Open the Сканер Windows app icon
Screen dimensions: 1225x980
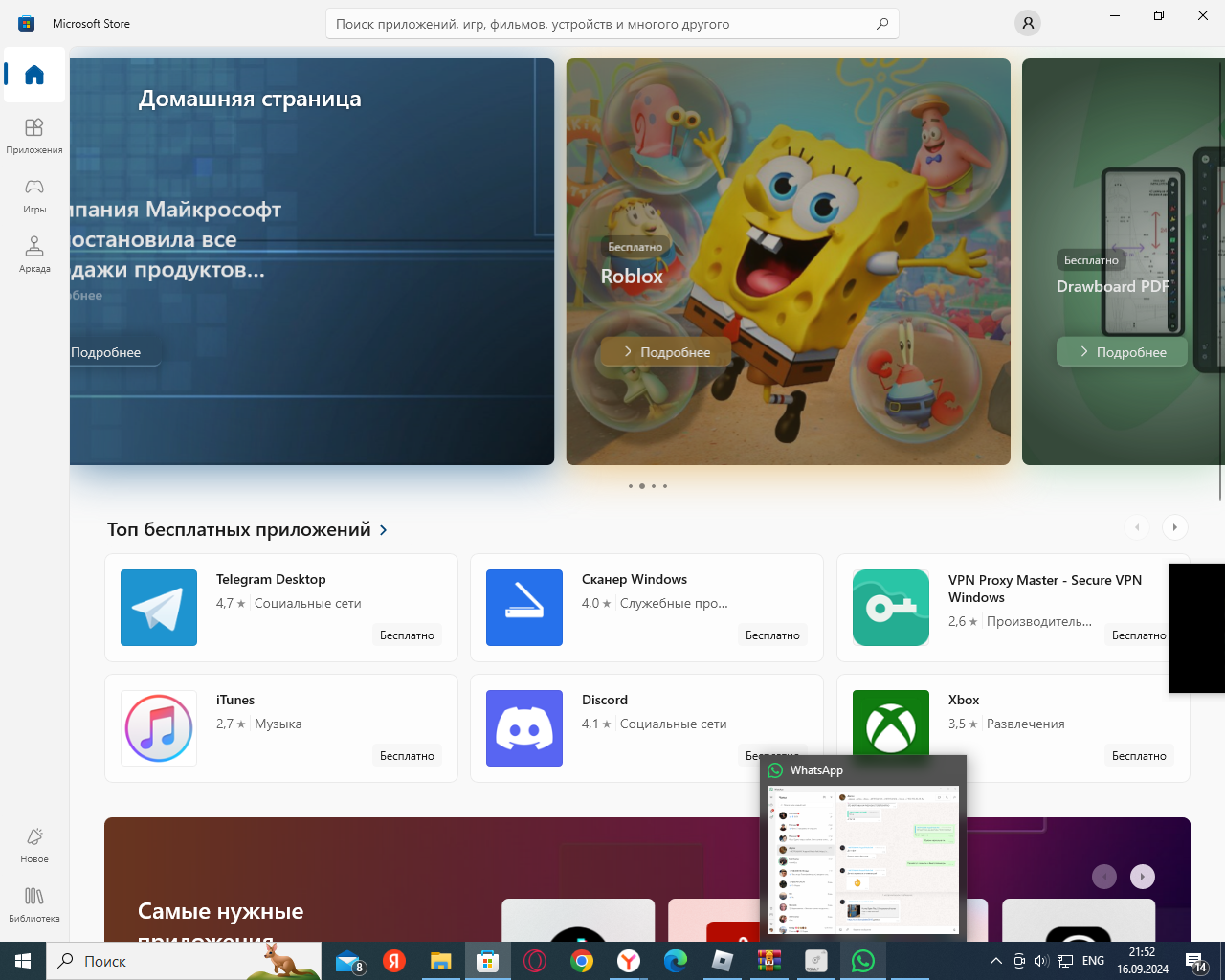click(524, 608)
